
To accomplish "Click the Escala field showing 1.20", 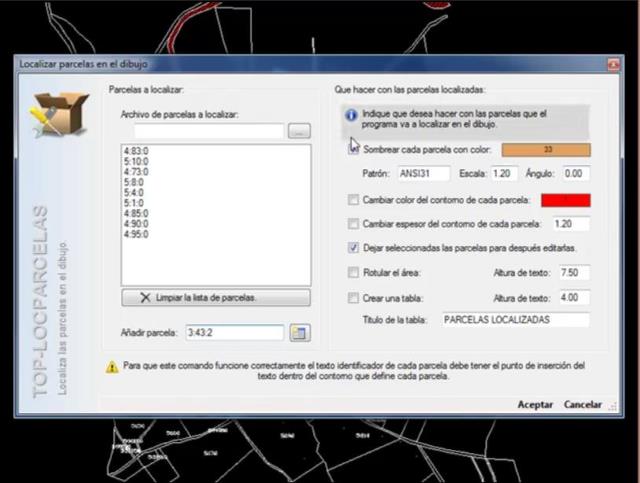I will [504, 174].
